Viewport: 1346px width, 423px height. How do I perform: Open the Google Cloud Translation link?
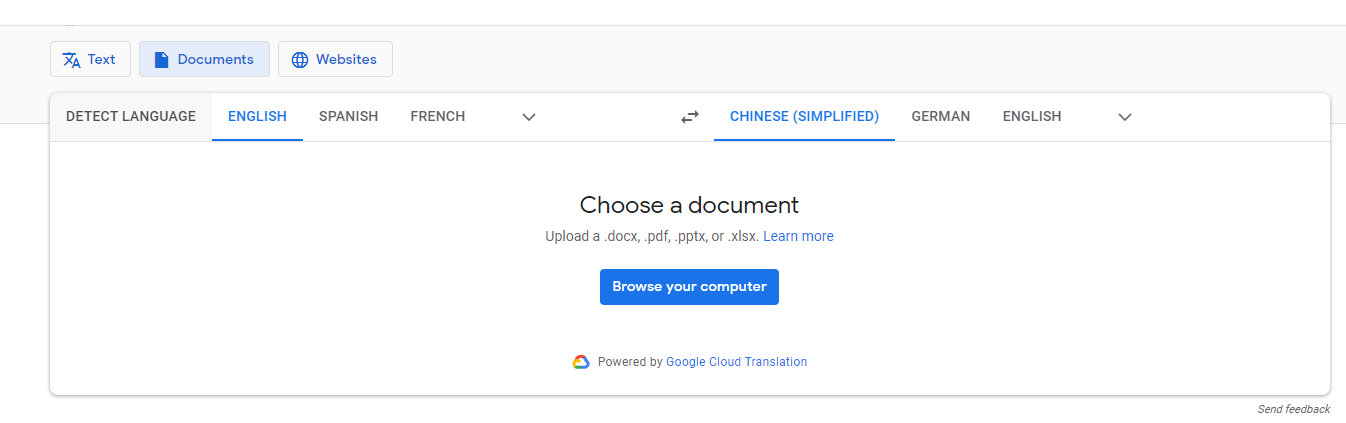tap(736, 362)
